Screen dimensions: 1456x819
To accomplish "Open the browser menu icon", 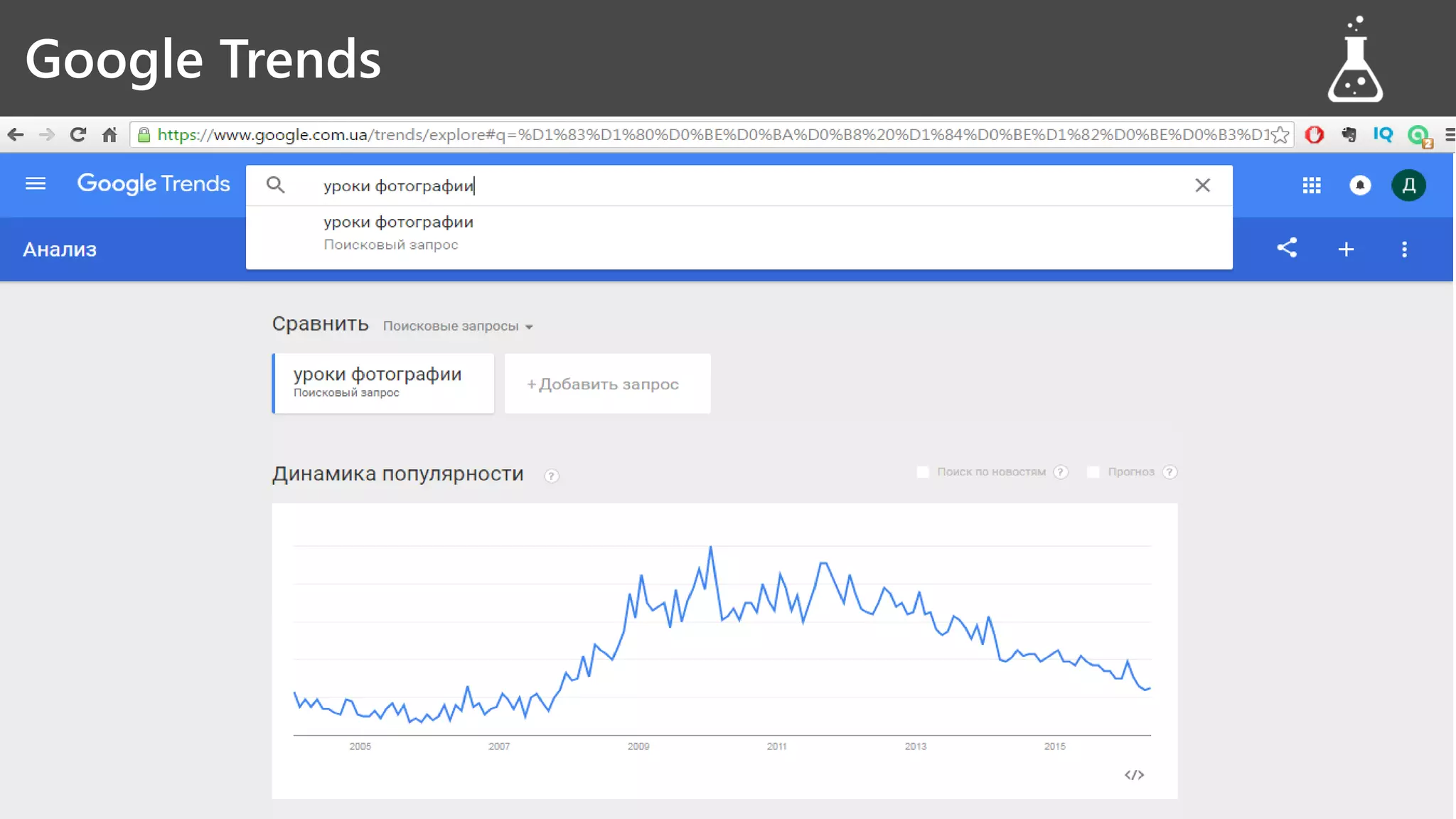I will point(1450,134).
